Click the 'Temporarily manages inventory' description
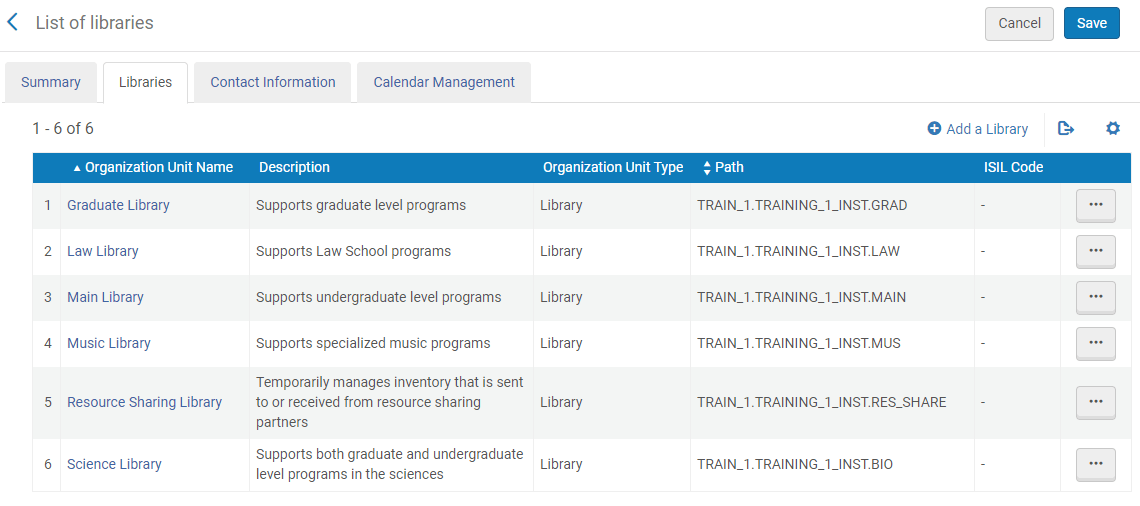1140x506 pixels. [390, 402]
